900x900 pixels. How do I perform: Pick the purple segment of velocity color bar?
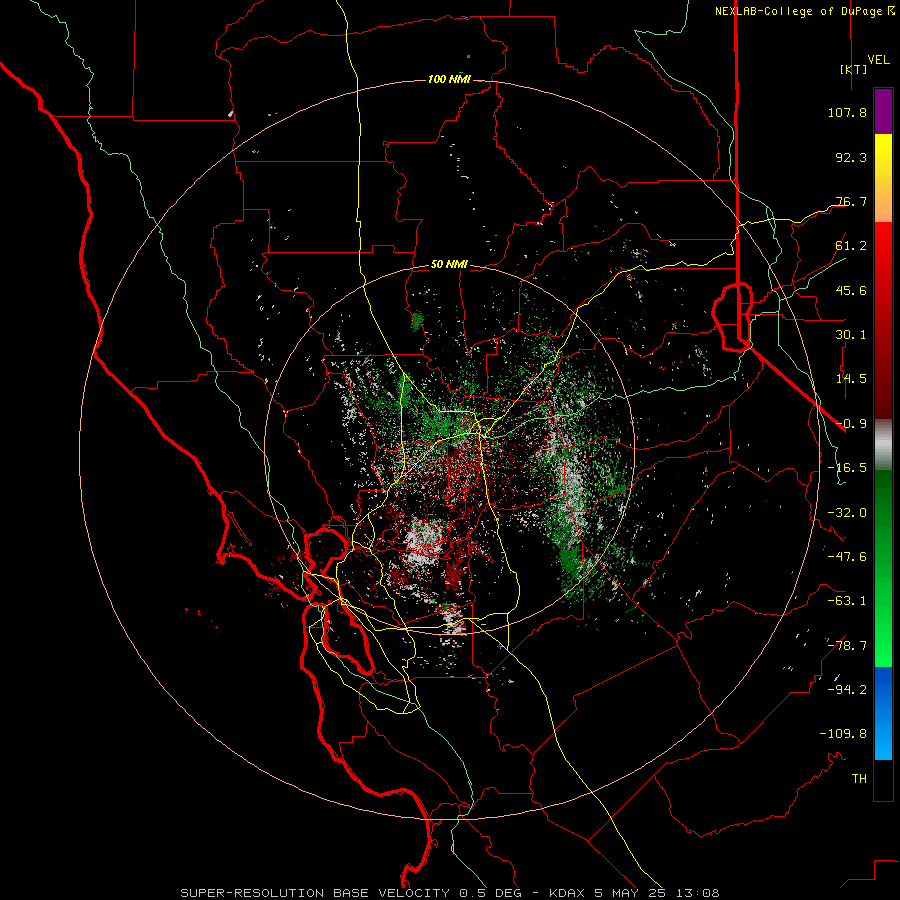pos(883,111)
